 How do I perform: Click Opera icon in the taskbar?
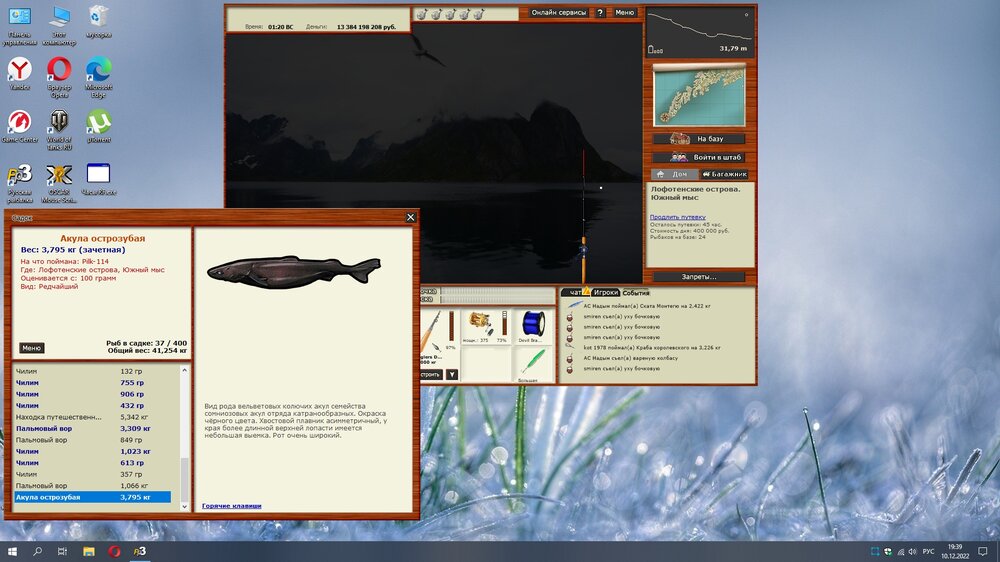tap(114, 551)
